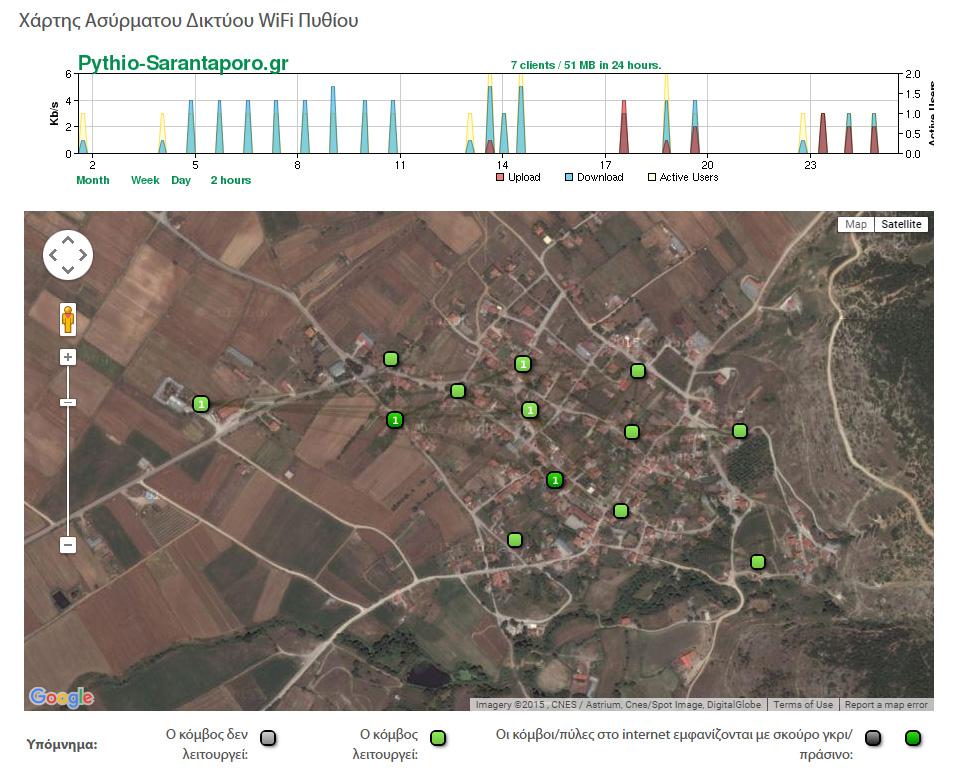Open the Pythio-Sarantaporo.gr title link
This screenshot has height=779, width=956.
[x=183, y=64]
